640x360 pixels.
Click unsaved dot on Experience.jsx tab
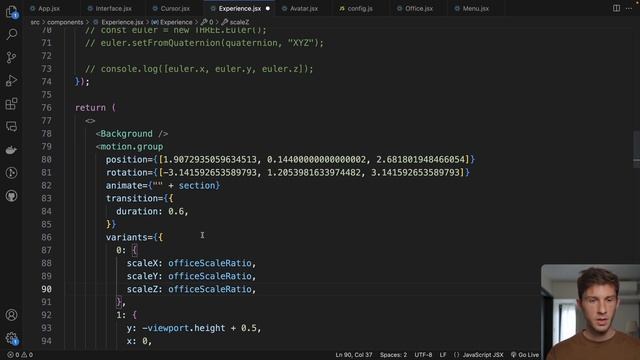(268, 8)
